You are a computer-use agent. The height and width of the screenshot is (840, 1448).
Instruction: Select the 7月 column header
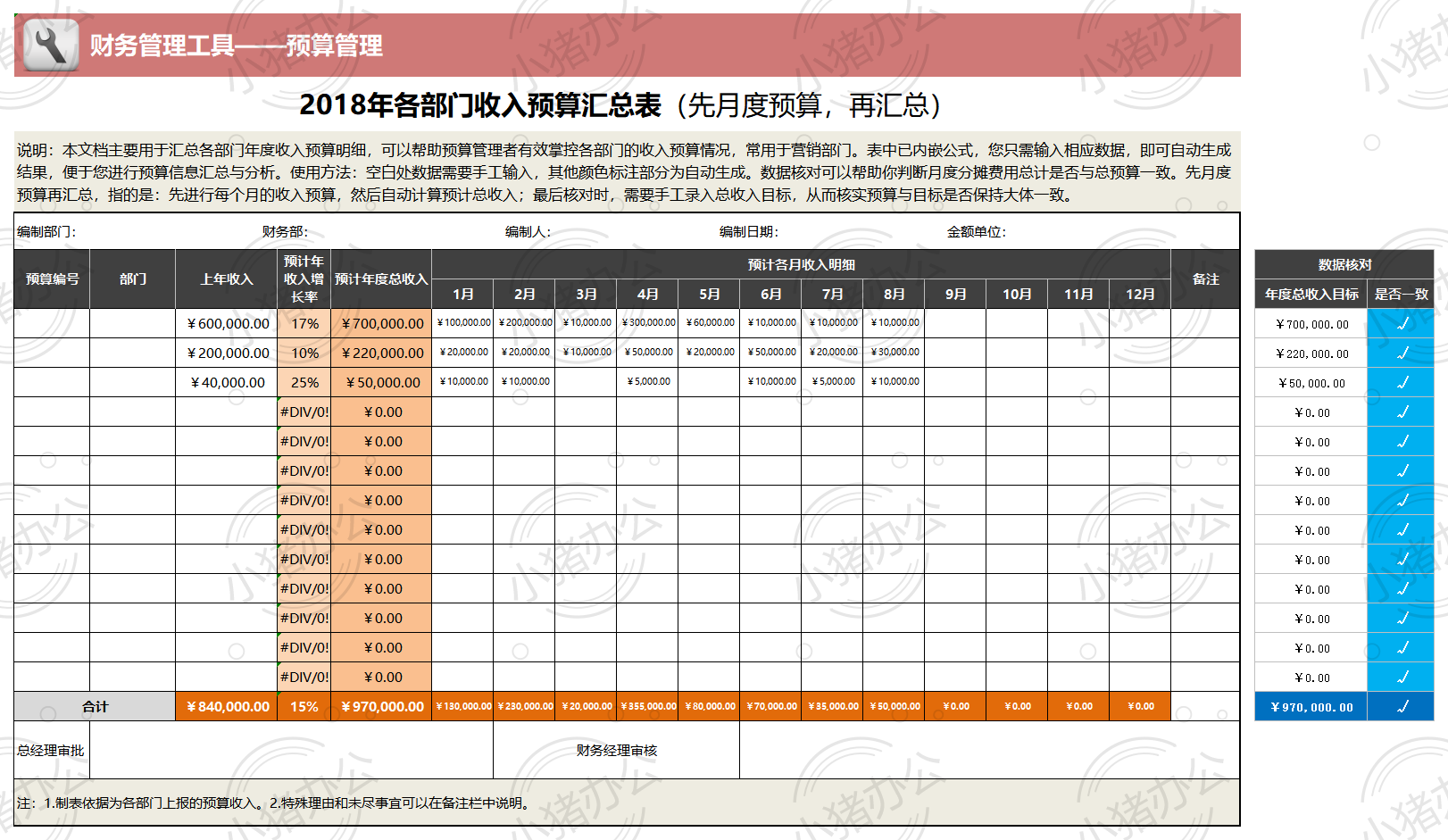(832, 295)
